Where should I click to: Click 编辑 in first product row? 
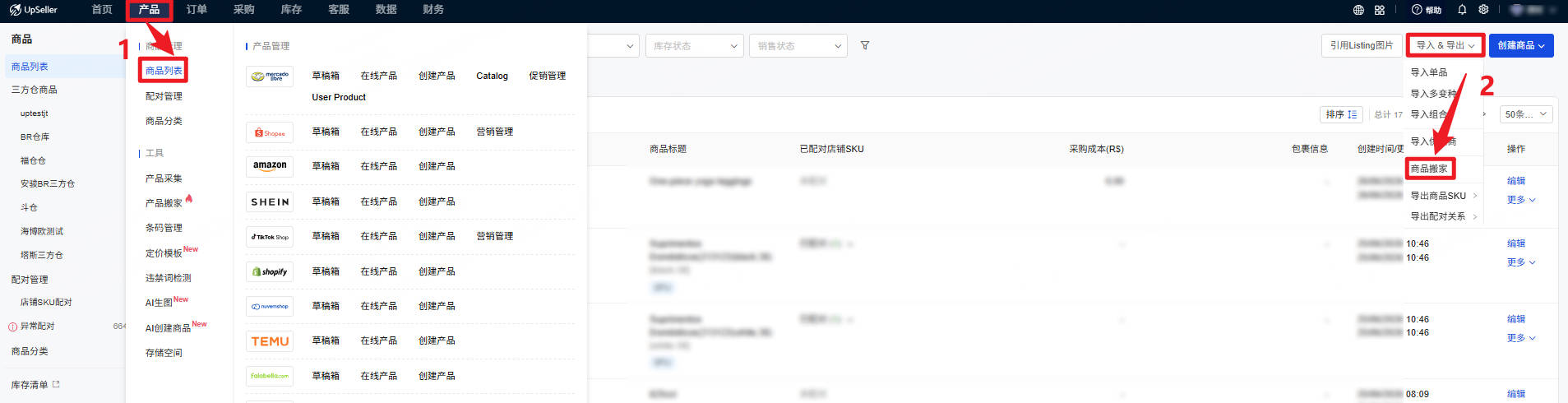[1516, 181]
